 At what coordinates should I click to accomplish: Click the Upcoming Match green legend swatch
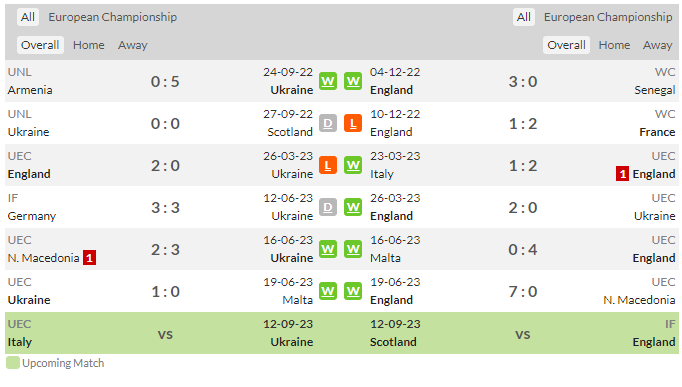(x=13, y=363)
